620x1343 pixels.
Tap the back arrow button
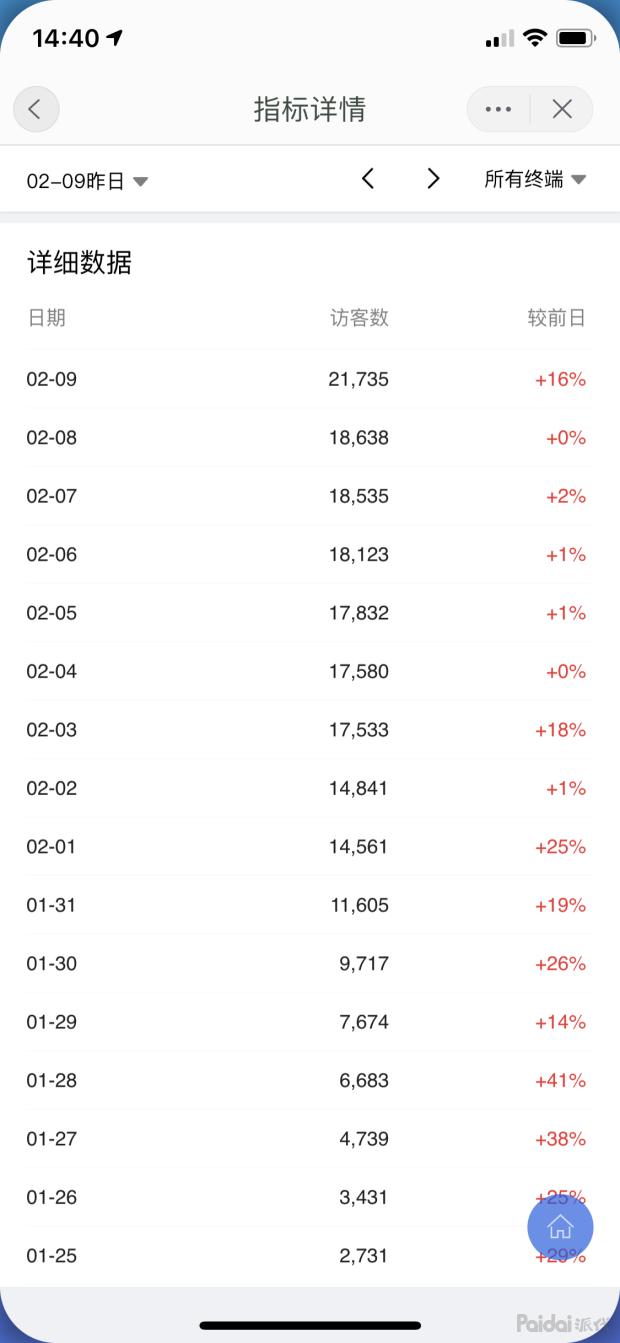(x=36, y=109)
